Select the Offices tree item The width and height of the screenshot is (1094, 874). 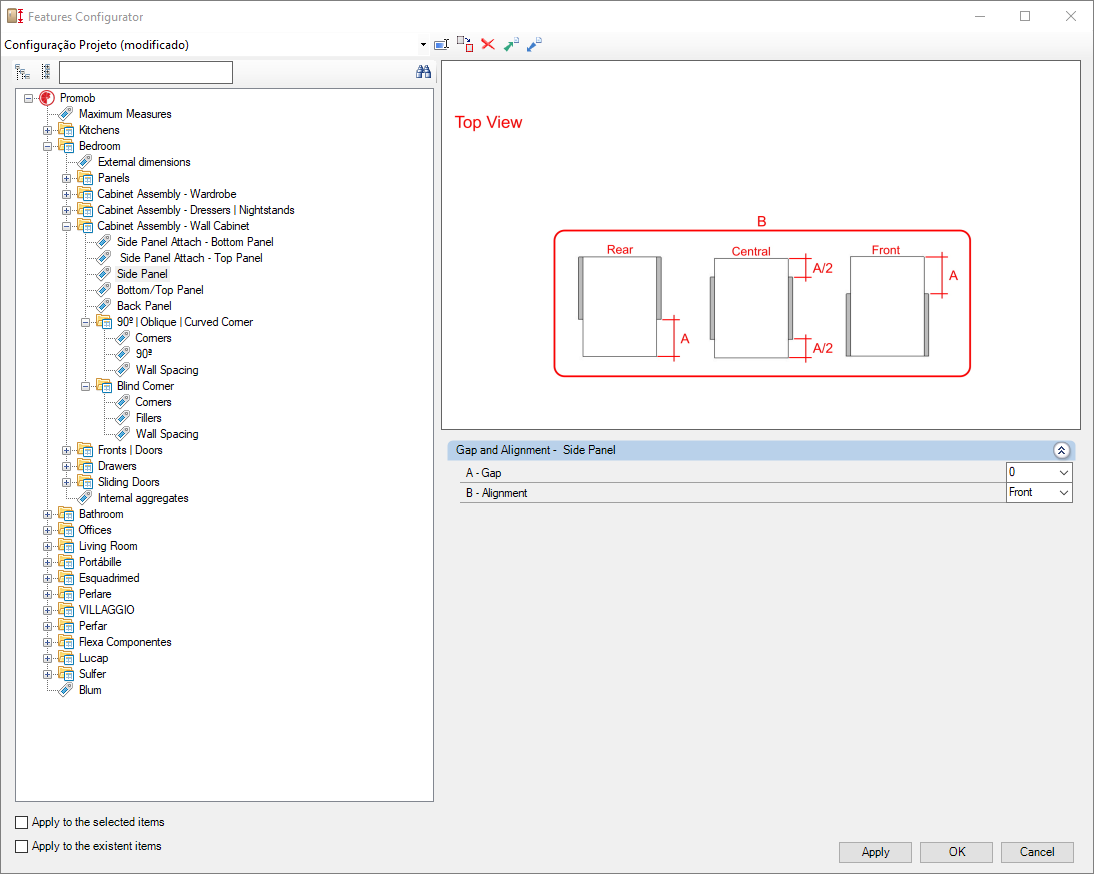click(x=95, y=530)
